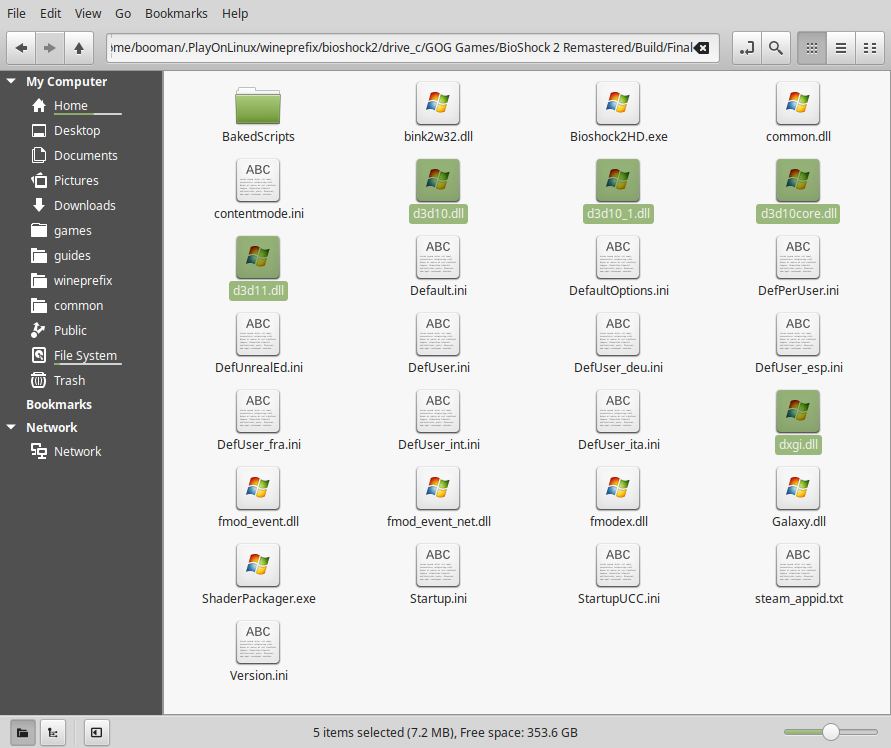The image size is (891, 748).
Task: Go up to the parent folder
Action: [79, 48]
